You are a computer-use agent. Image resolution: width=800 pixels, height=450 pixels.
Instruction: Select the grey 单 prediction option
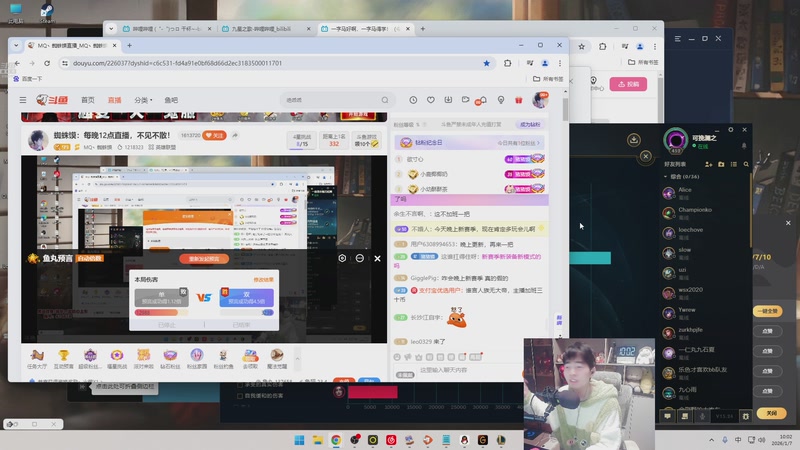tap(161, 297)
